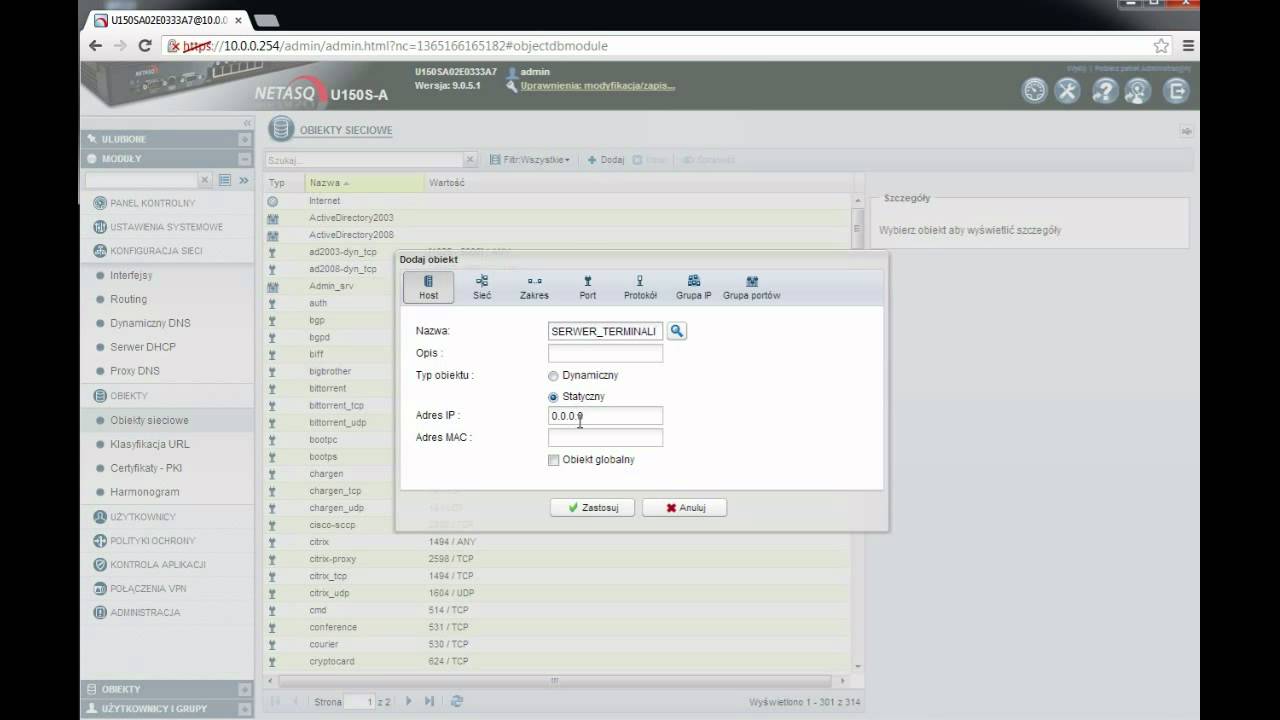Expand the modules with double chevron icon
The height and width of the screenshot is (720, 1280).
244,180
